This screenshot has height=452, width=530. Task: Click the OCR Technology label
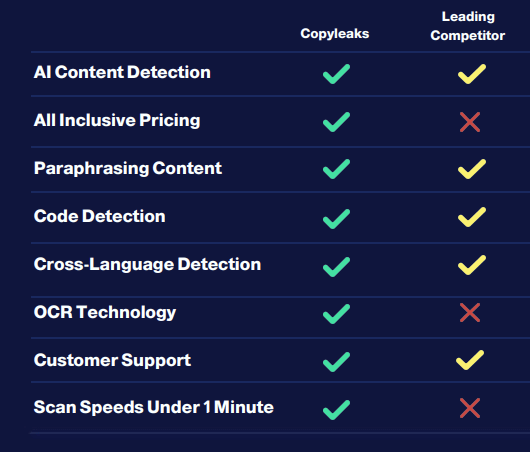(x=105, y=312)
